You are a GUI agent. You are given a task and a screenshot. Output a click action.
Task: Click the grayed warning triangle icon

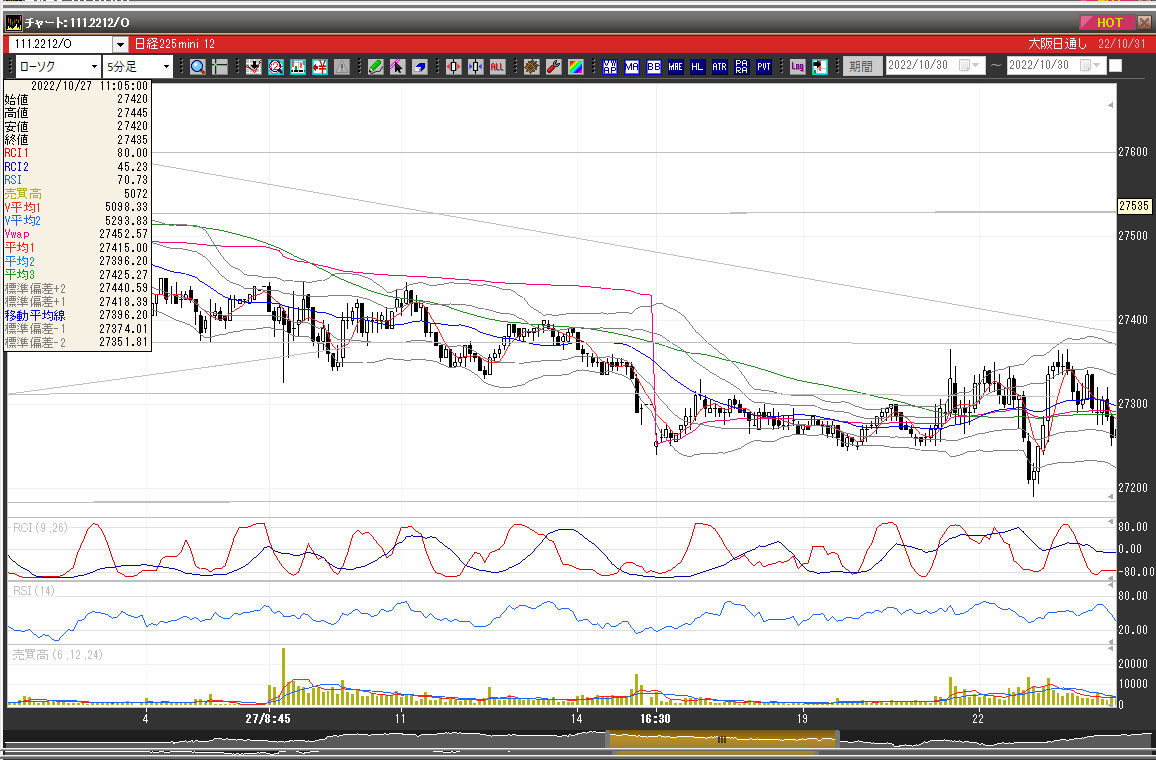(342, 66)
